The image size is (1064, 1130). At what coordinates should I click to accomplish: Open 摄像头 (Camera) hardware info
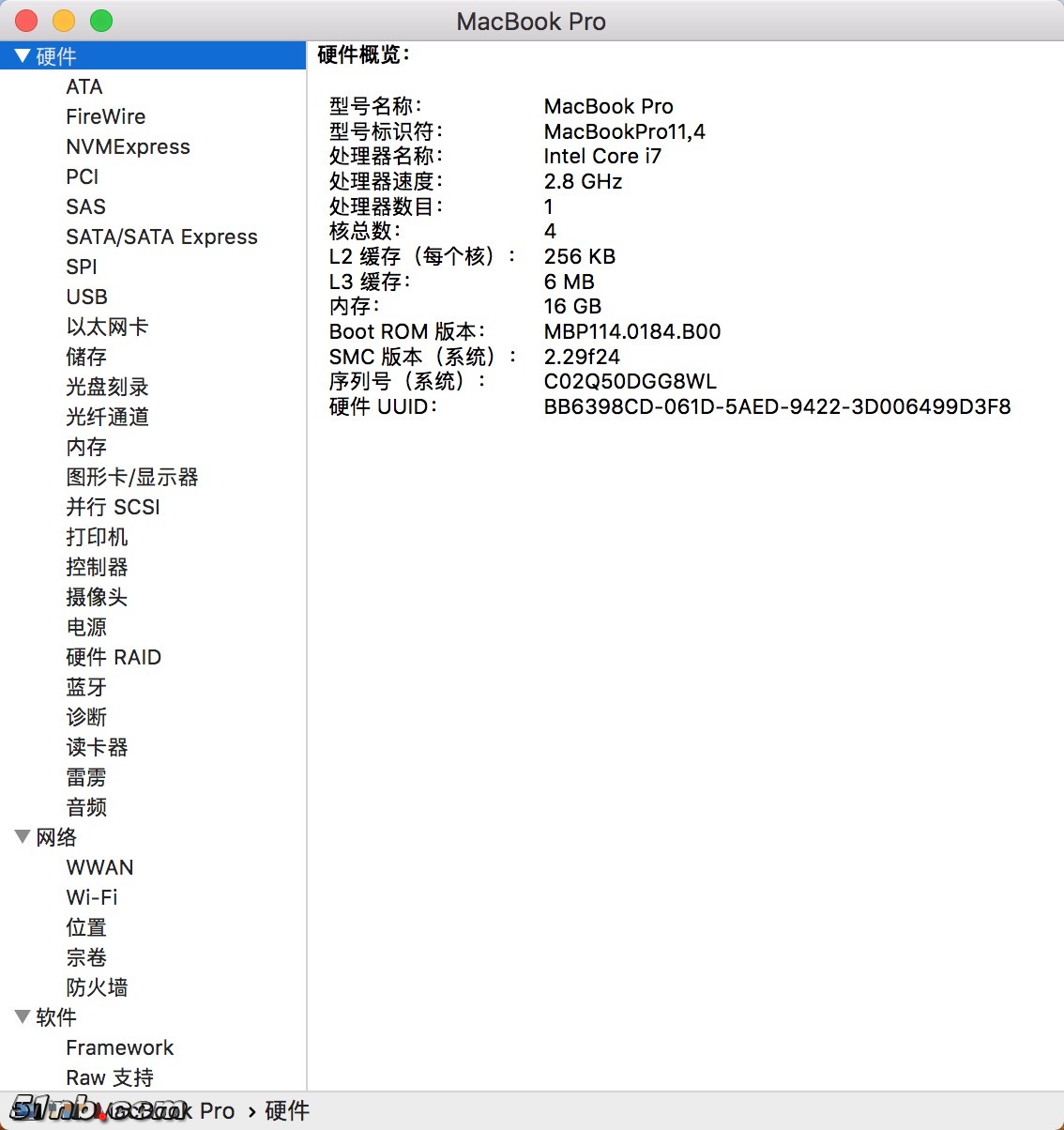pyautogui.click(x=97, y=597)
